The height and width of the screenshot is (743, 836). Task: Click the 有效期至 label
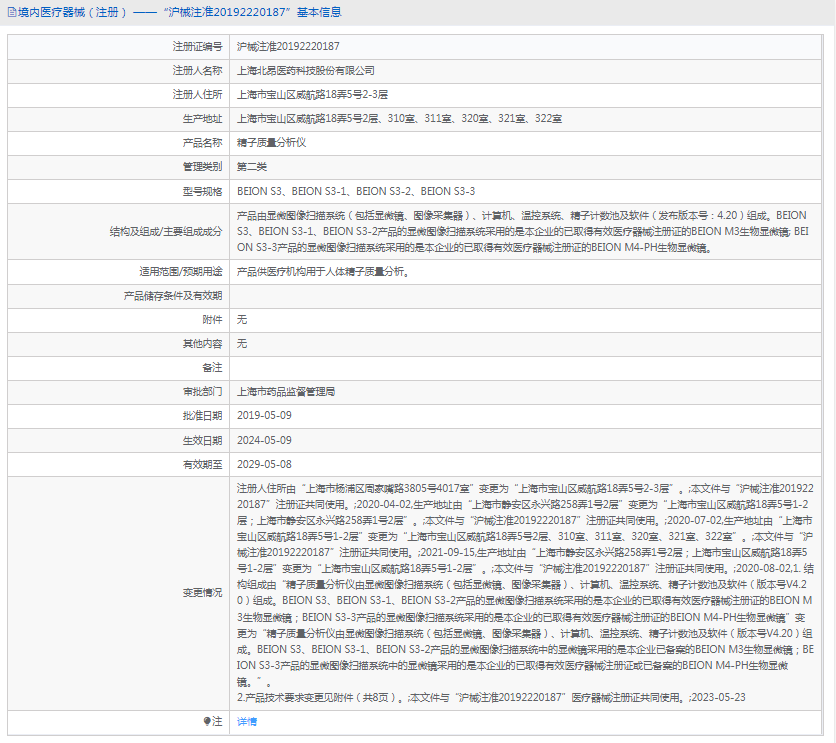coord(203,465)
